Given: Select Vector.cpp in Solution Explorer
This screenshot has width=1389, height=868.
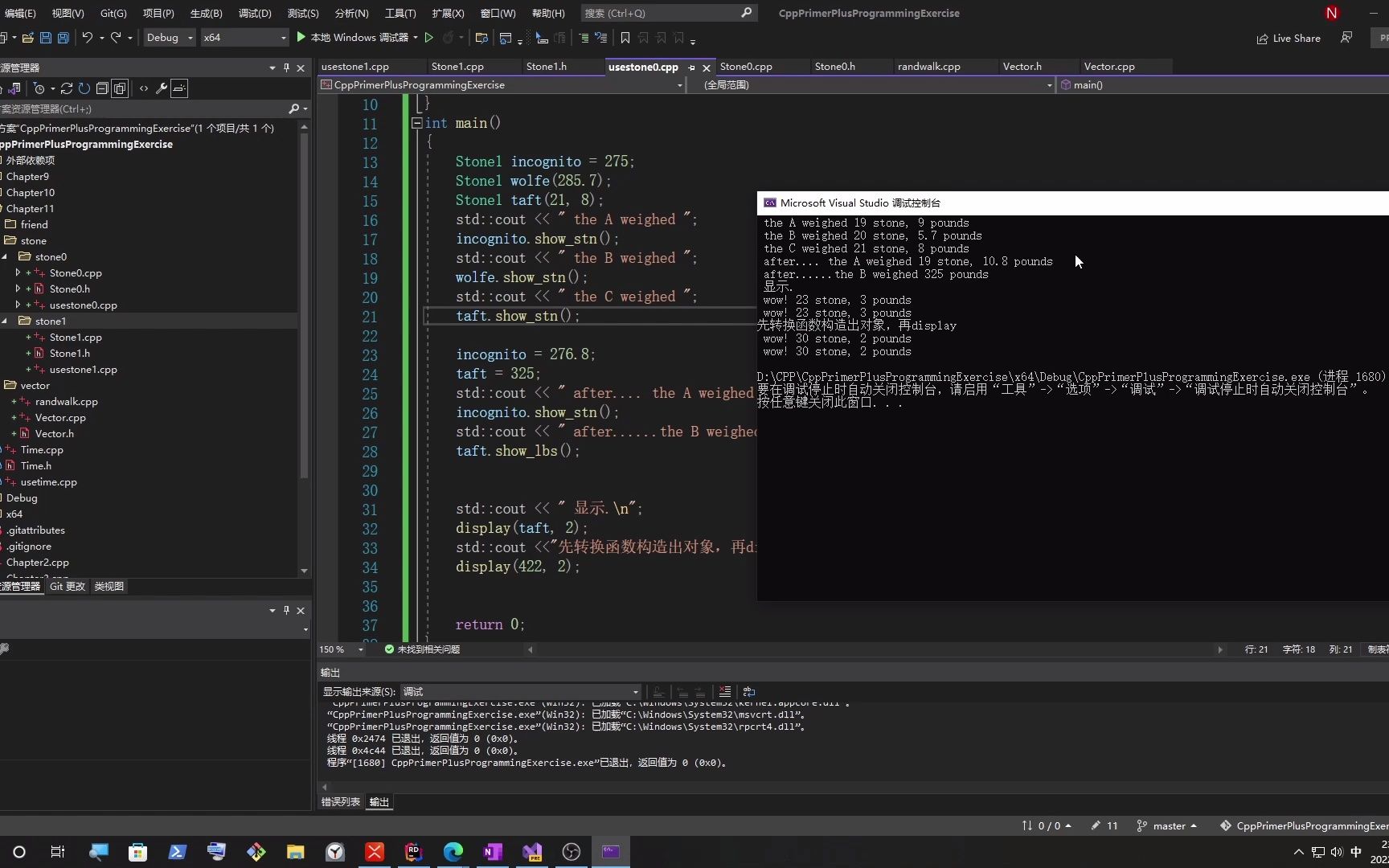Looking at the screenshot, I should (x=60, y=418).
